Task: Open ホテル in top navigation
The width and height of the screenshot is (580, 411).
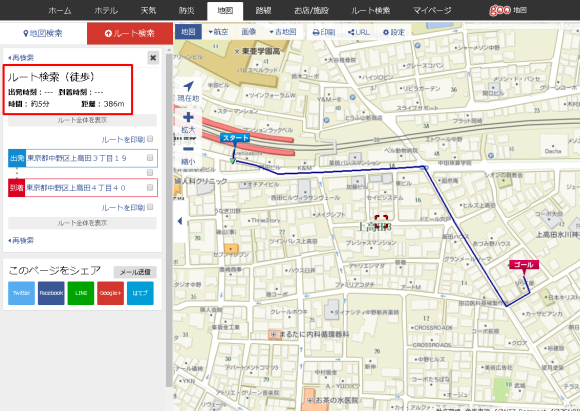Action: tap(106, 10)
